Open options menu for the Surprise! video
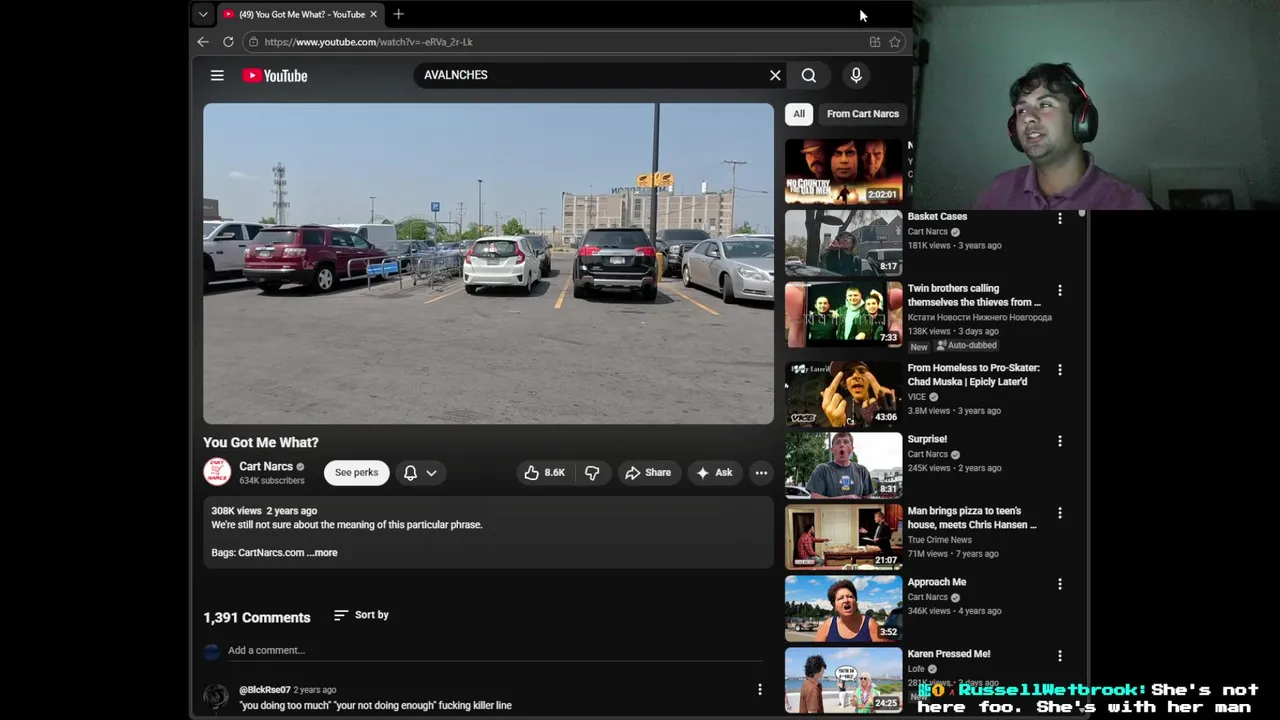The width and height of the screenshot is (1280, 720). [1060, 441]
